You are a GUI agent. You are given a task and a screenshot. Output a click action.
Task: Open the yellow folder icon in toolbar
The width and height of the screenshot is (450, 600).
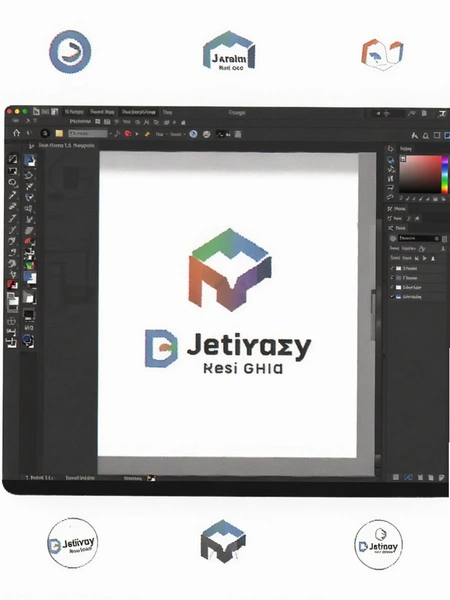coord(59,133)
